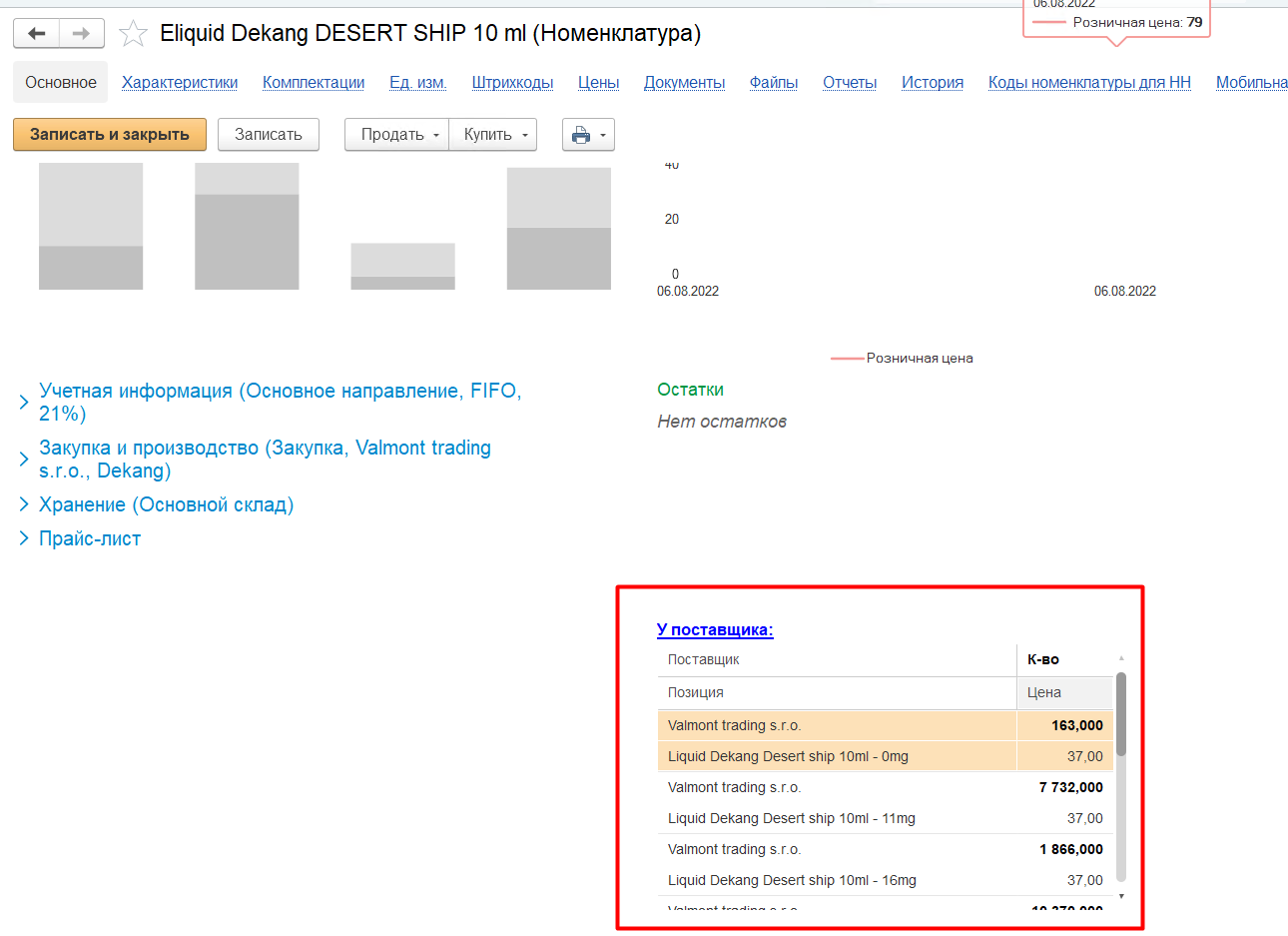Screen dimensions: 1288x936
Task: Open the Штрихкоды tab
Action: coord(512,83)
